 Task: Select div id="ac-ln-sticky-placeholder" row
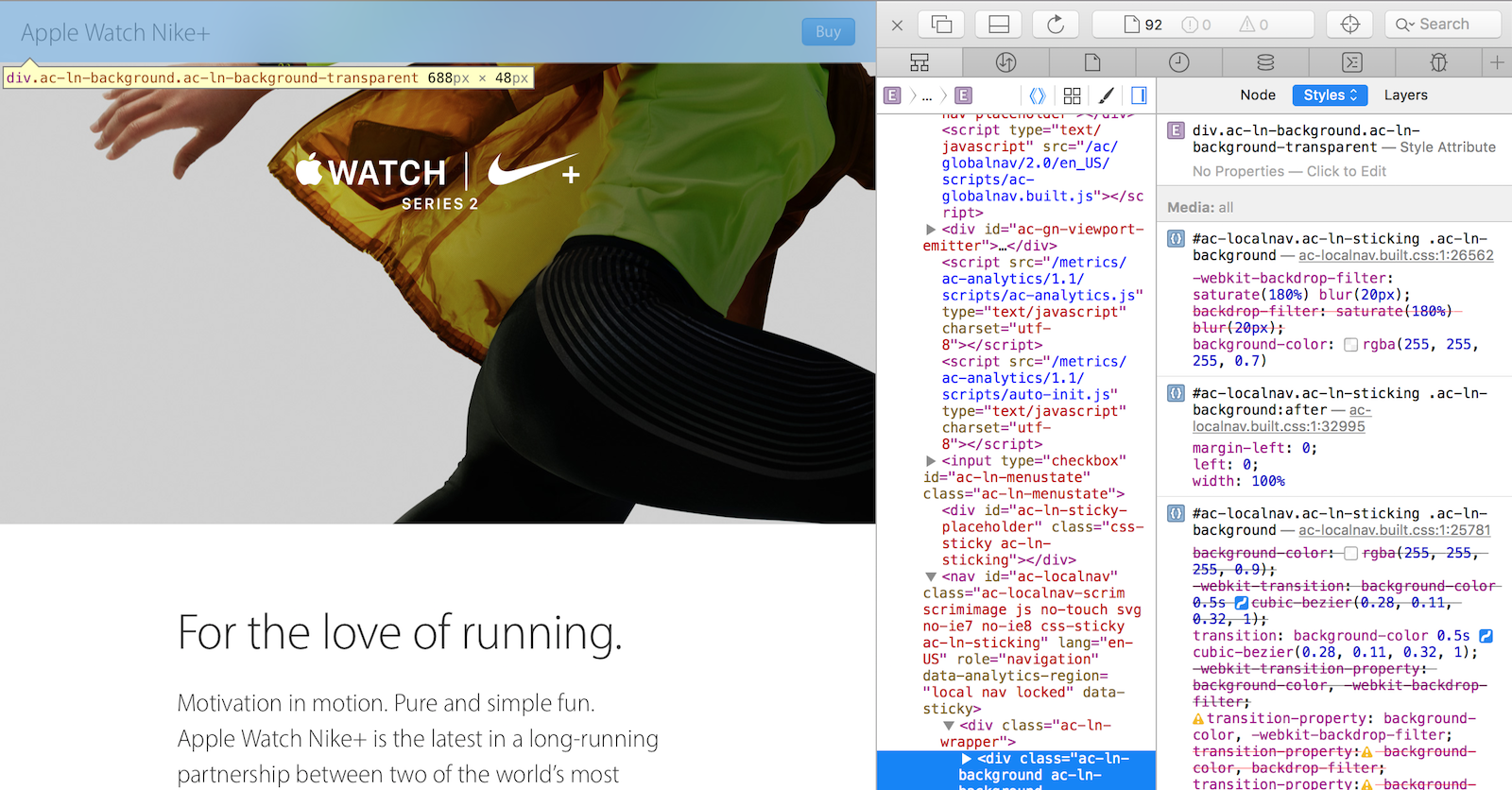click(x=1016, y=535)
